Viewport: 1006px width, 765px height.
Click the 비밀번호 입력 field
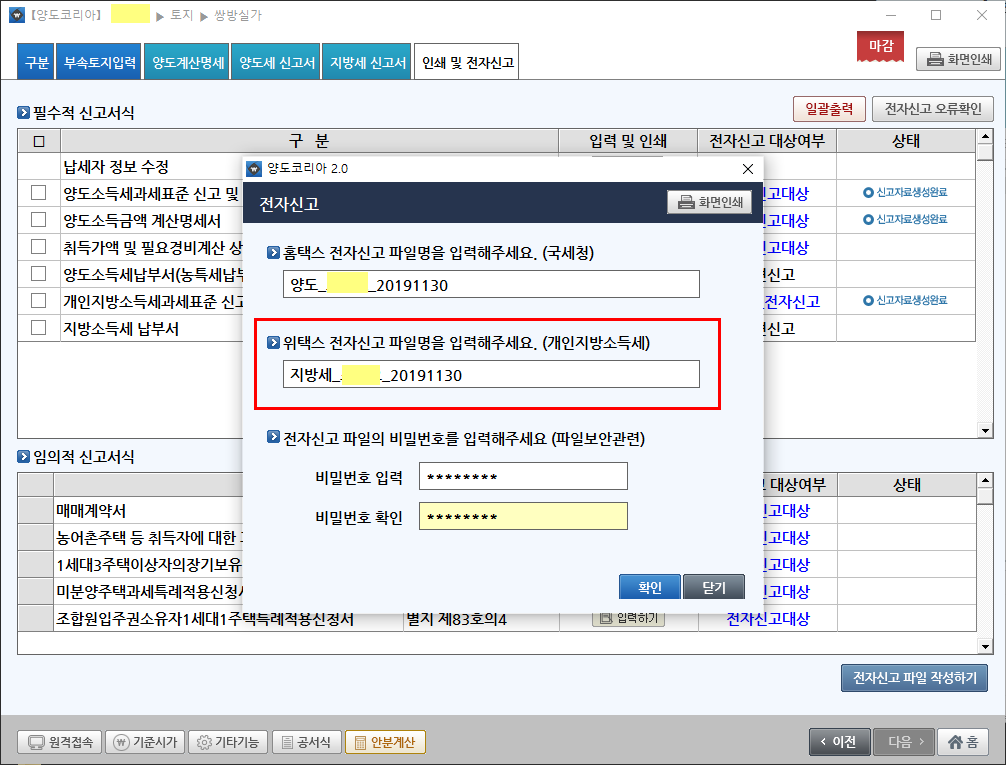pos(523,476)
